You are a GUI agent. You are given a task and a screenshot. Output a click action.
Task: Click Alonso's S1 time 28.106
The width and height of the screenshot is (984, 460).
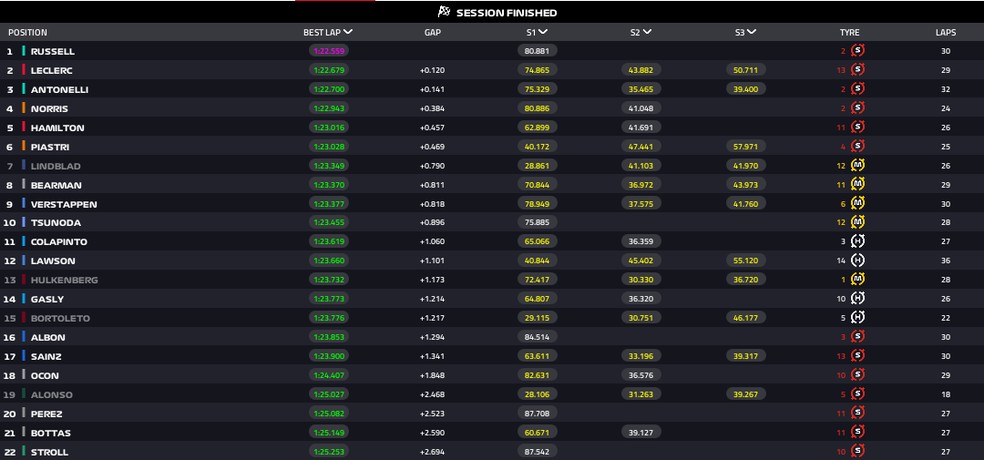pyautogui.click(x=537, y=395)
